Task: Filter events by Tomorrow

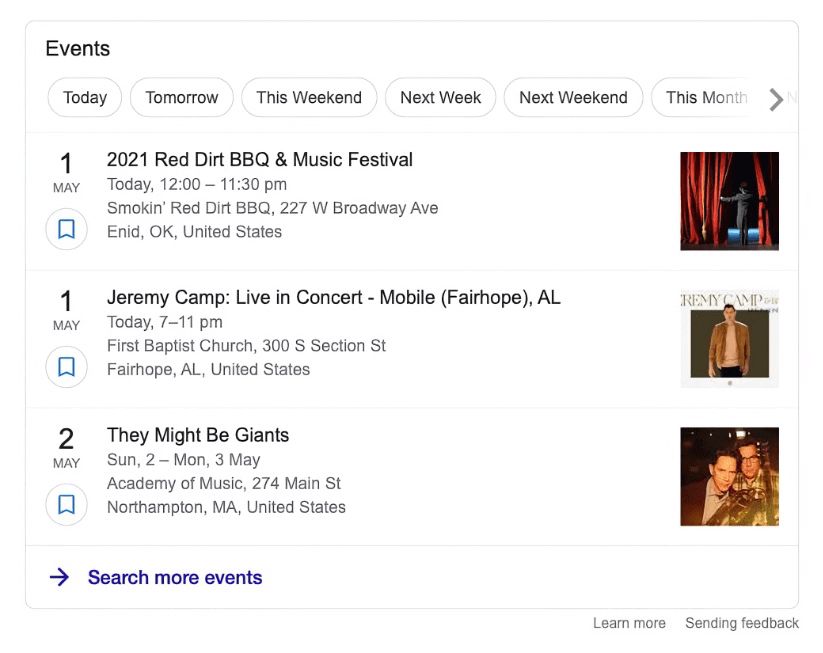Action: click(x=181, y=98)
